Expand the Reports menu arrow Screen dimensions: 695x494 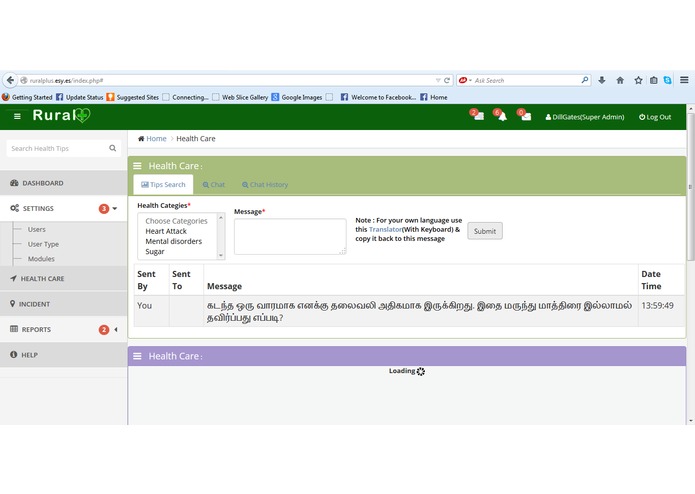click(x=116, y=329)
